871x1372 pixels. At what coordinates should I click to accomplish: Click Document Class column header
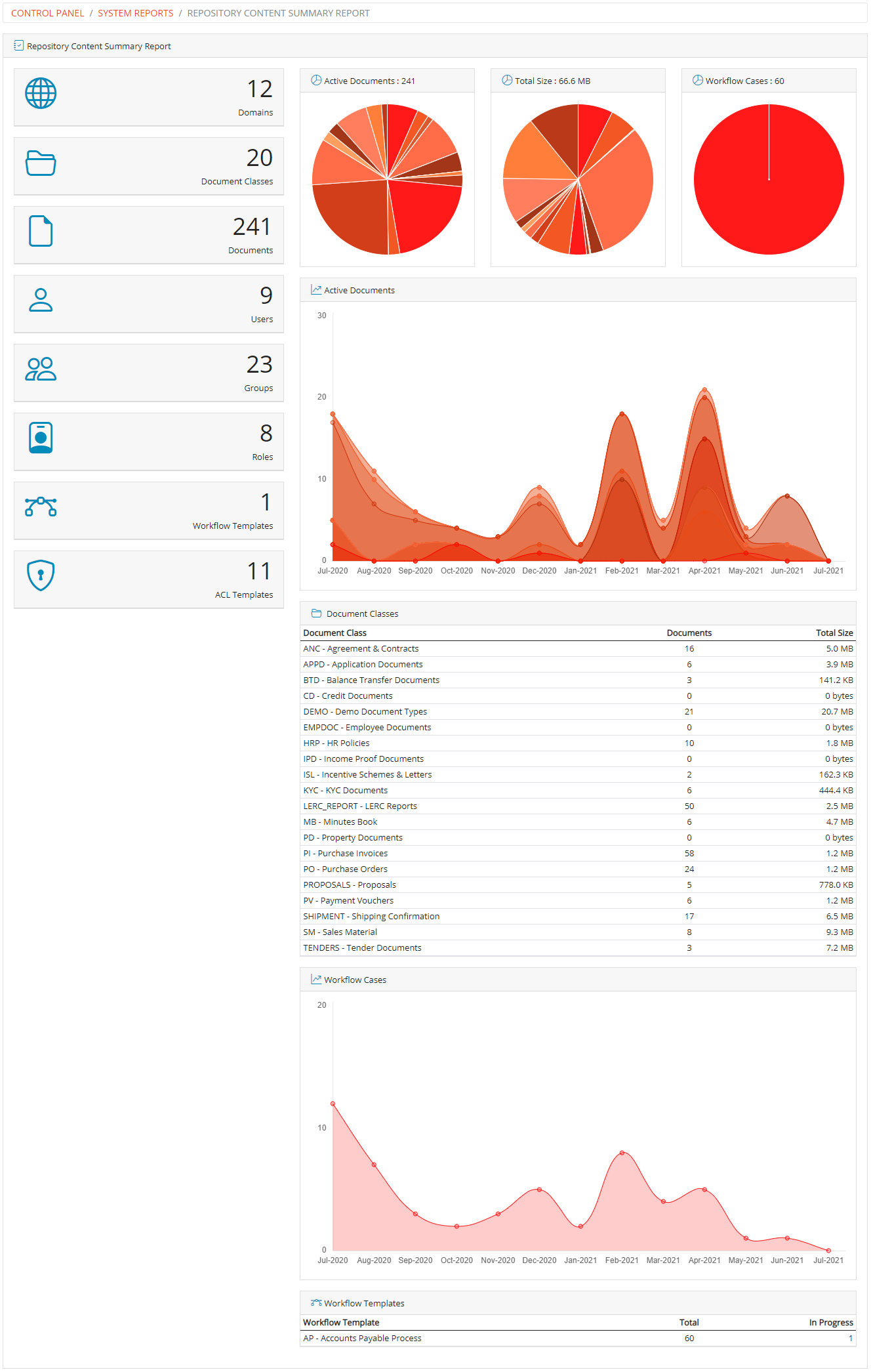coord(334,633)
